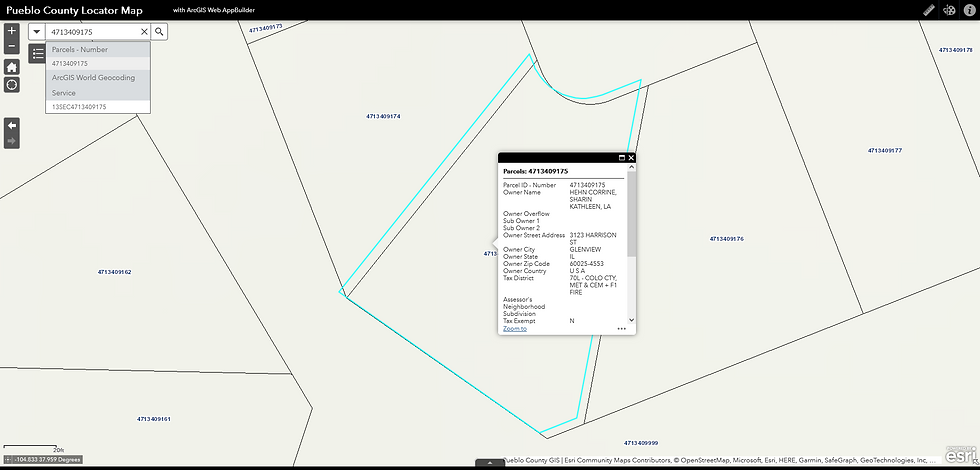Select parcel suggestion 4713409175
The image size is (980, 470).
tap(98, 63)
